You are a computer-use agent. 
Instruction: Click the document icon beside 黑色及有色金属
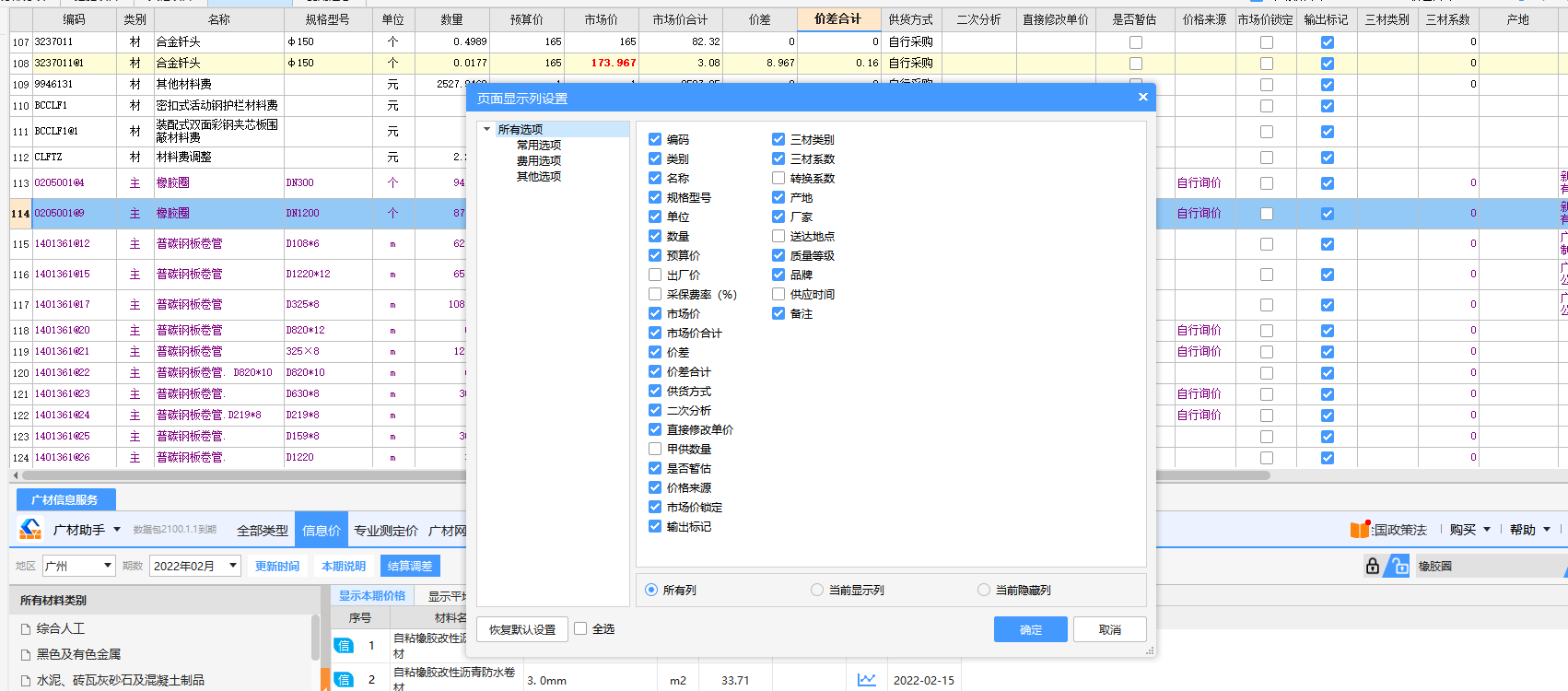point(26,655)
